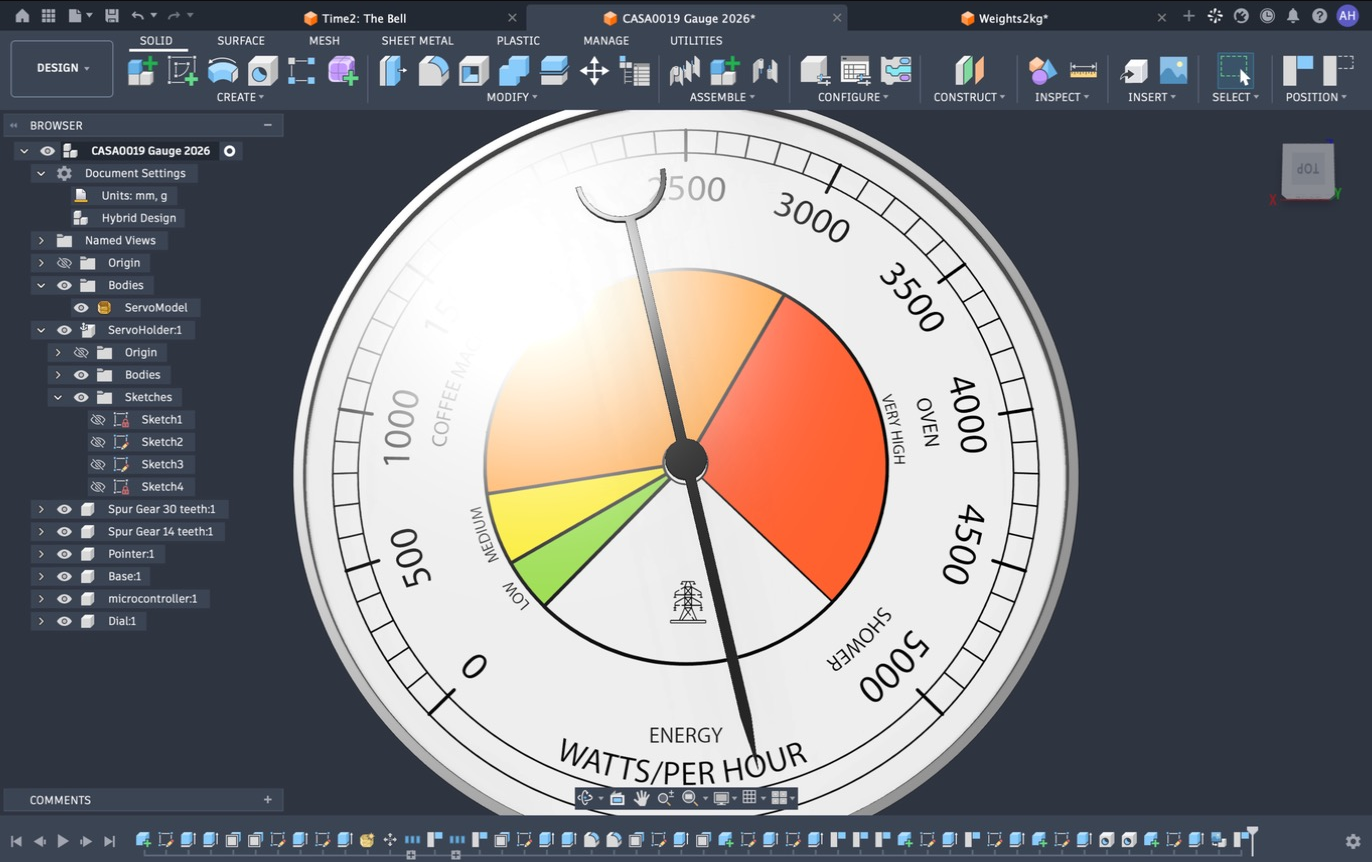Click the TOP face of the ViewCube
This screenshot has height=862, width=1372.
pos(1307,169)
